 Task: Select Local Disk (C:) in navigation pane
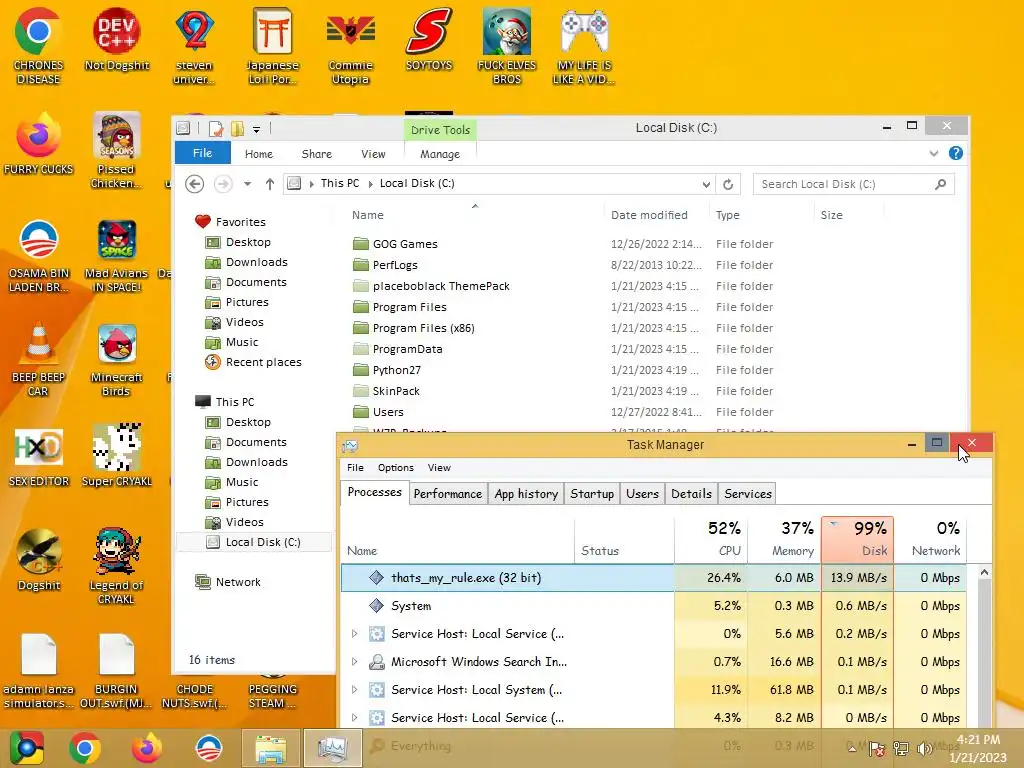[x=254, y=542]
